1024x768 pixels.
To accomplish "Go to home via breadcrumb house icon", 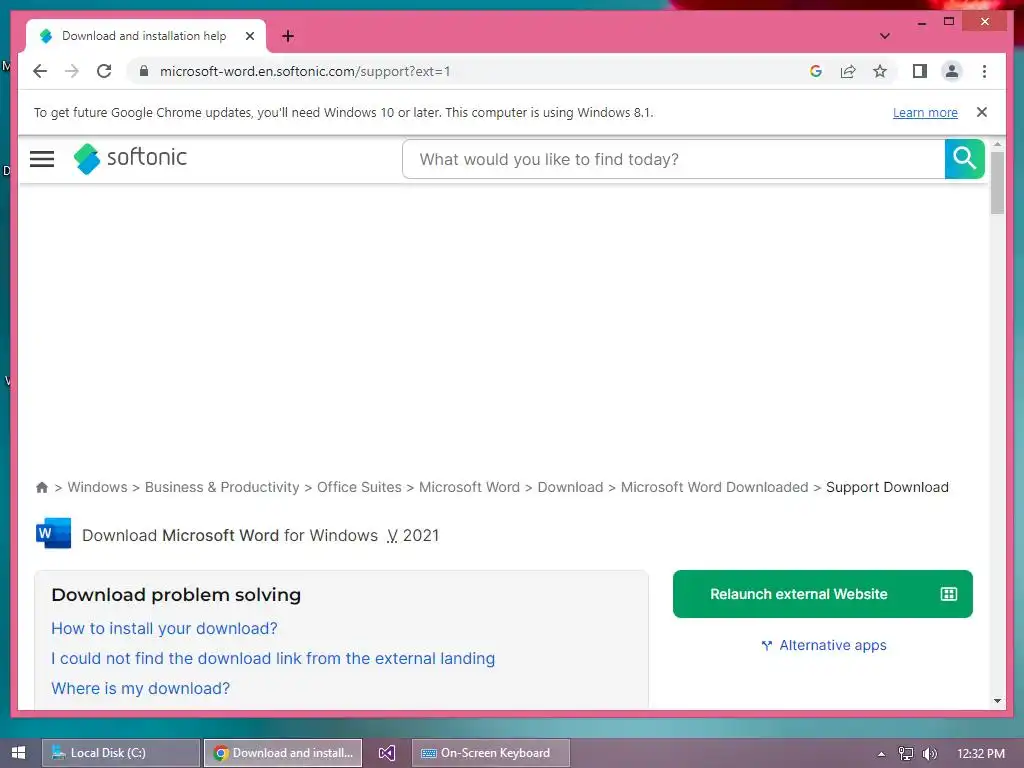I will pyautogui.click(x=42, y=487).
